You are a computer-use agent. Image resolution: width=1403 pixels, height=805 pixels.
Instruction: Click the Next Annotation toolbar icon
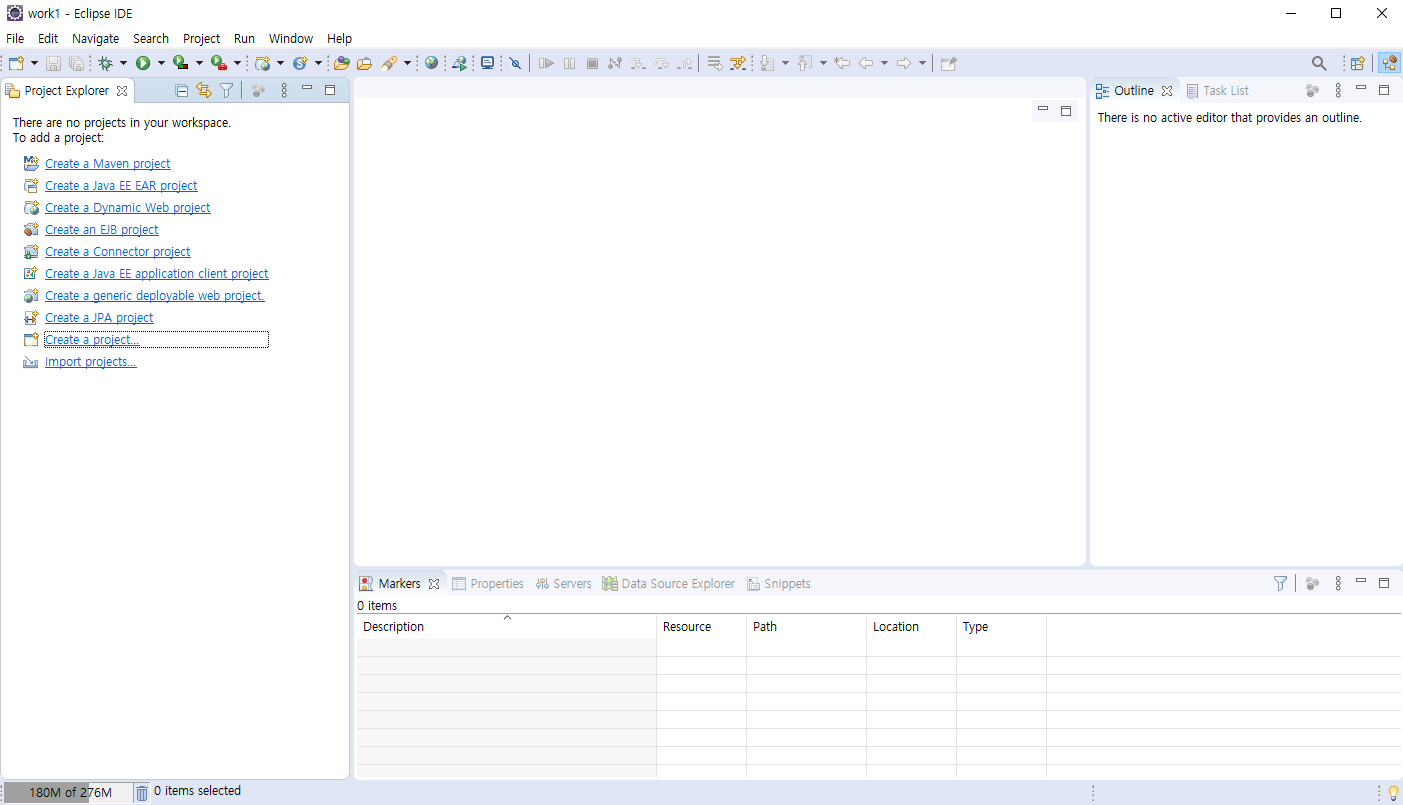click(767, 63)
